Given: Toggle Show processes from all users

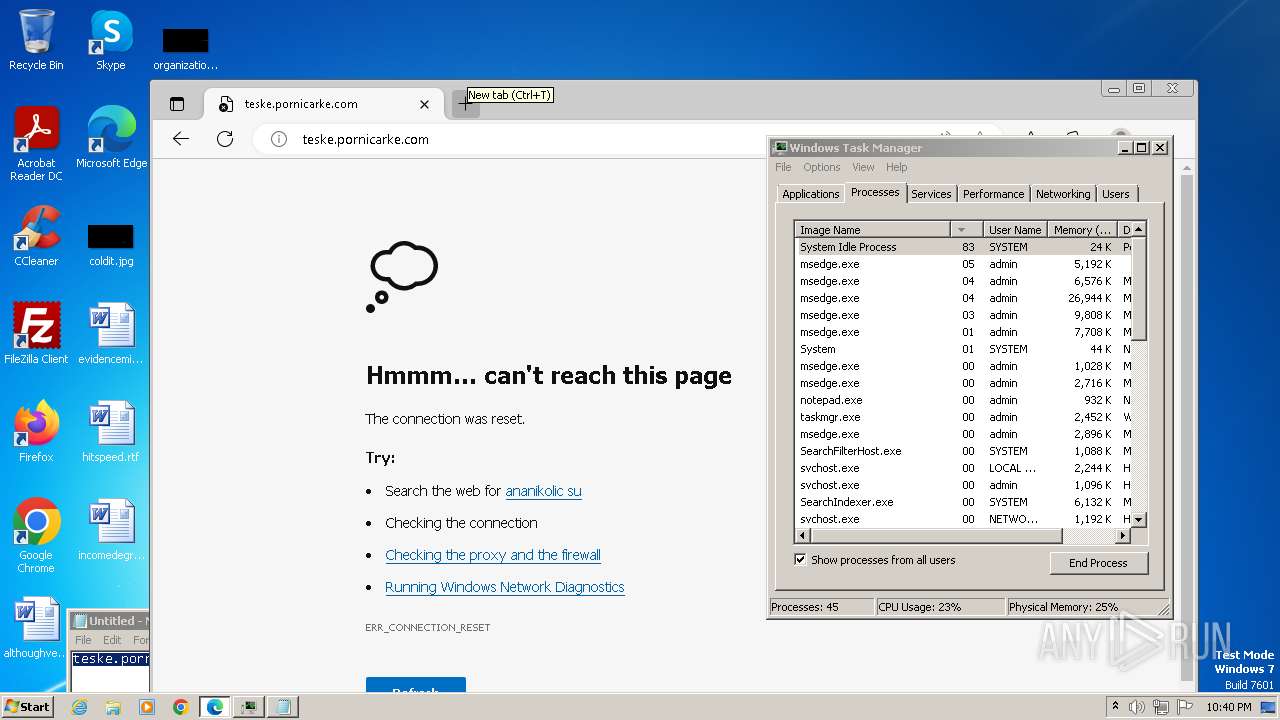Looking at the screenshot, I should click(x=800, y=560).
